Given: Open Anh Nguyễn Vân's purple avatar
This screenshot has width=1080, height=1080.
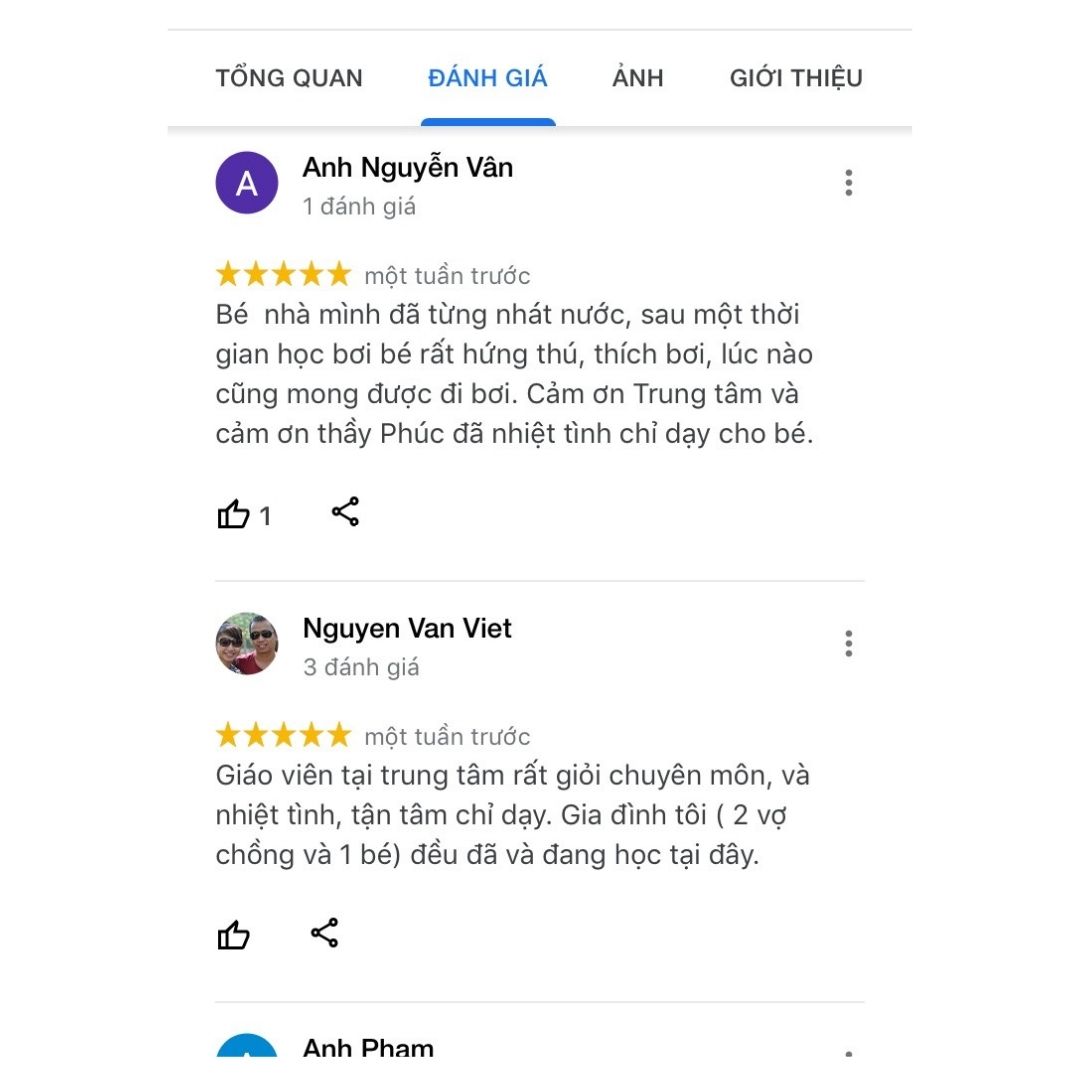Looking at the screenshot, I should (x=247, y=183).
